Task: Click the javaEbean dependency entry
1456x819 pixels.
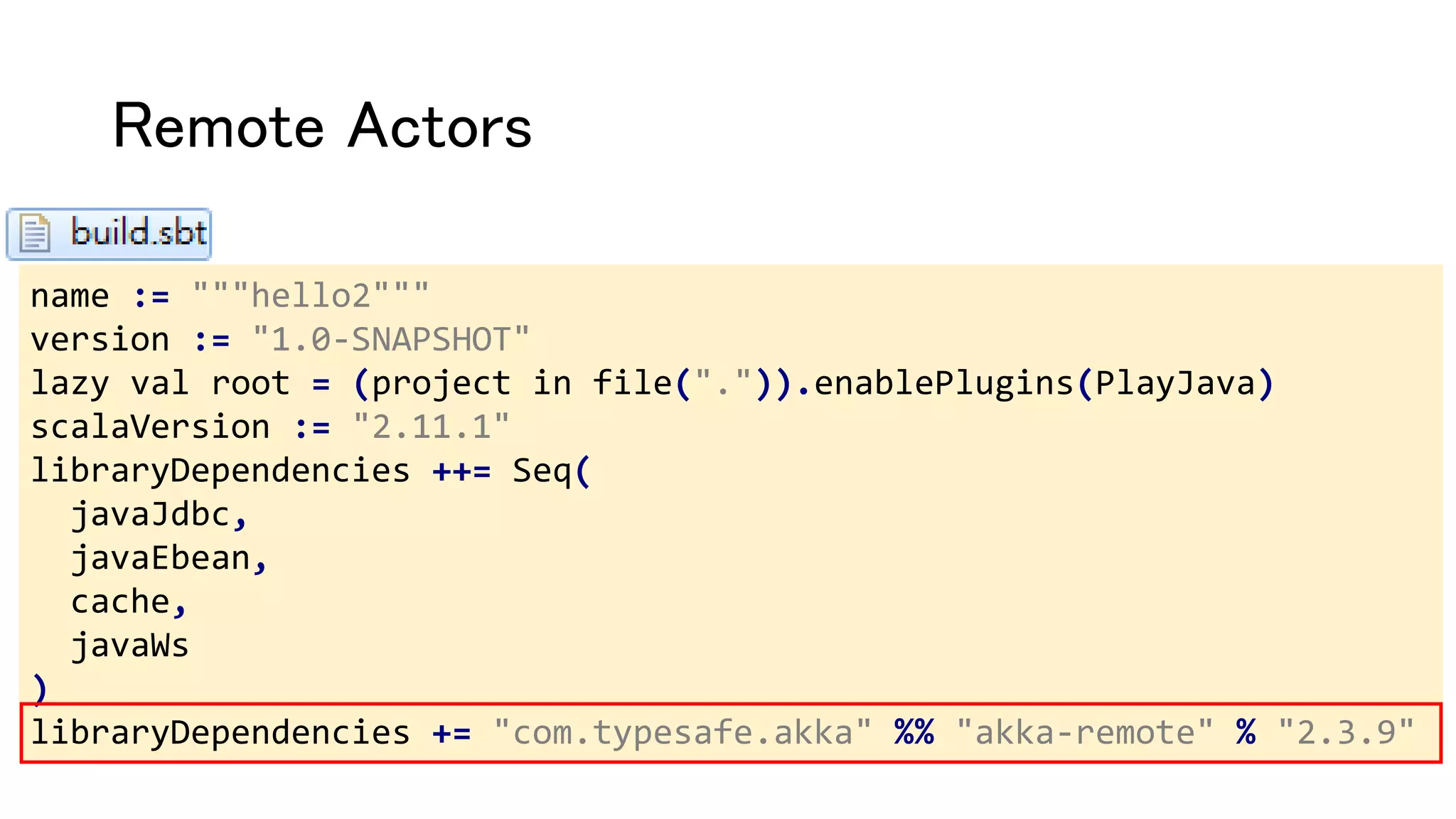Action: (x=169, y=559)
